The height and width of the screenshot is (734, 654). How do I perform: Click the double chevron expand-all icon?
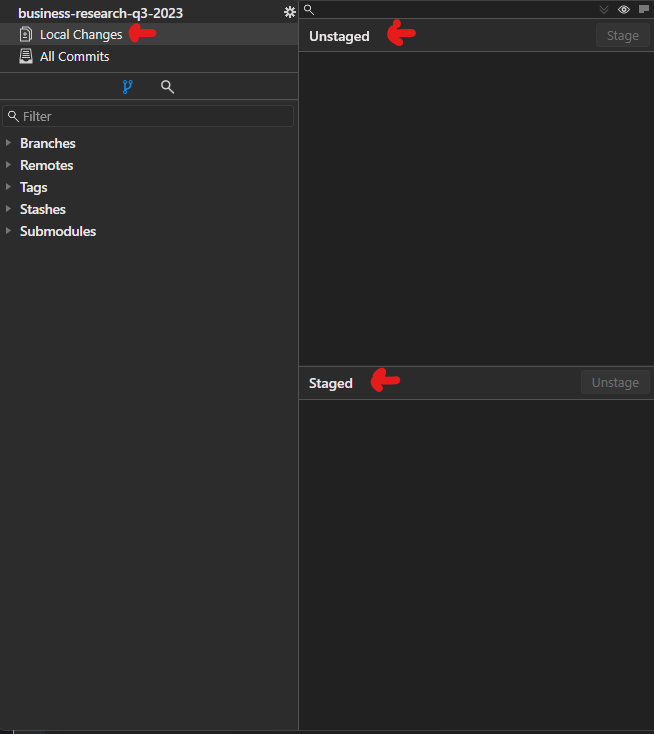604,9
